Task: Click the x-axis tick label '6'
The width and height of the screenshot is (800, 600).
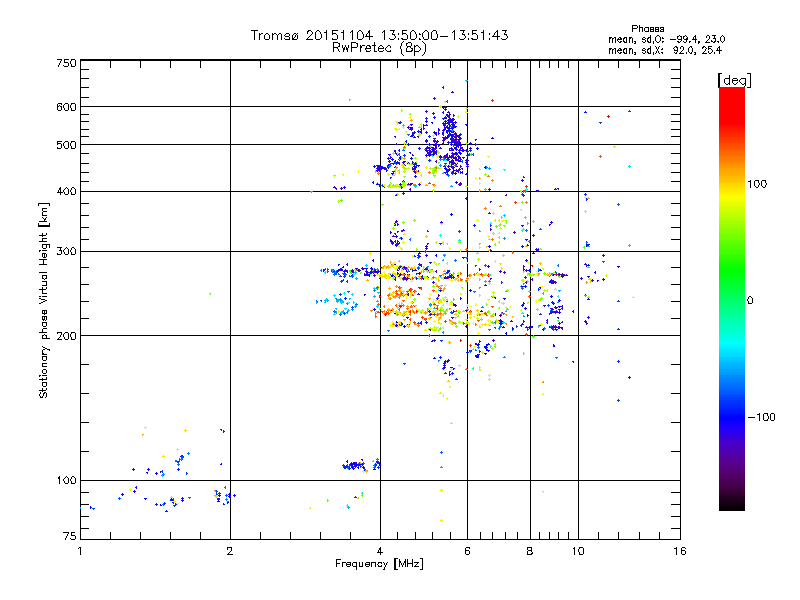Action: tap(467, 551)
